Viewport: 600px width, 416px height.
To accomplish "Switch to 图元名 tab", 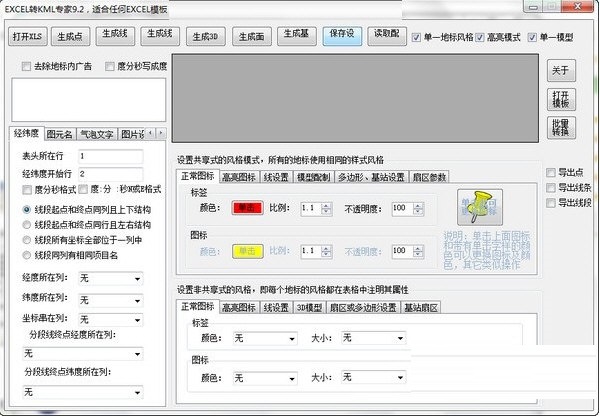I will (x=60, y=135).
